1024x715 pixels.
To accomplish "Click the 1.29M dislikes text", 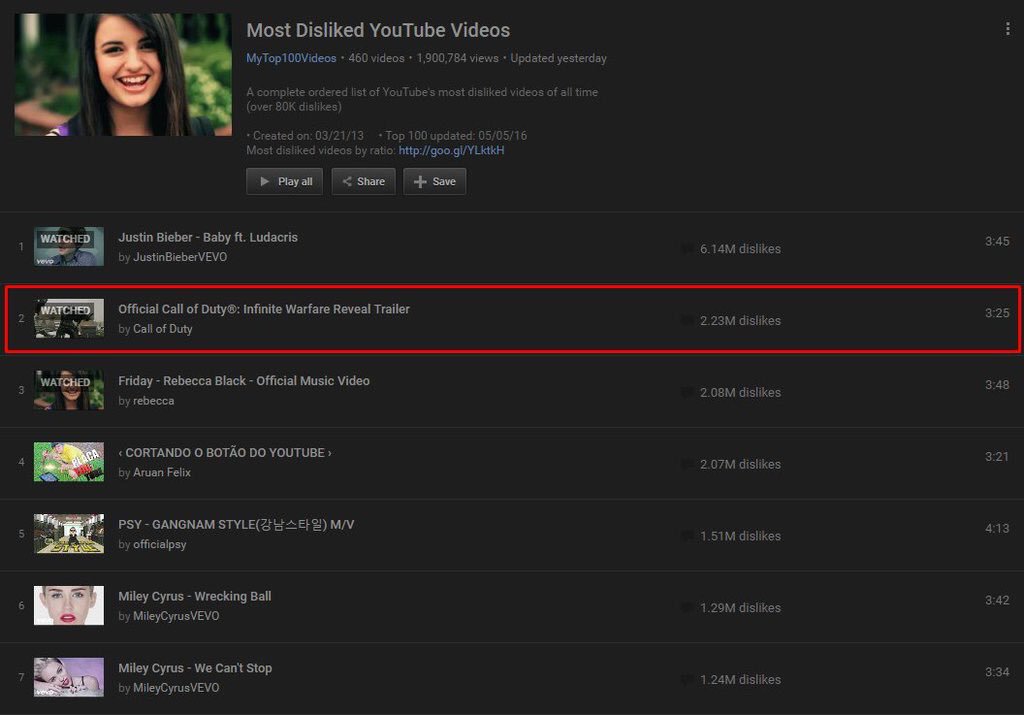I will pos(740,608).
